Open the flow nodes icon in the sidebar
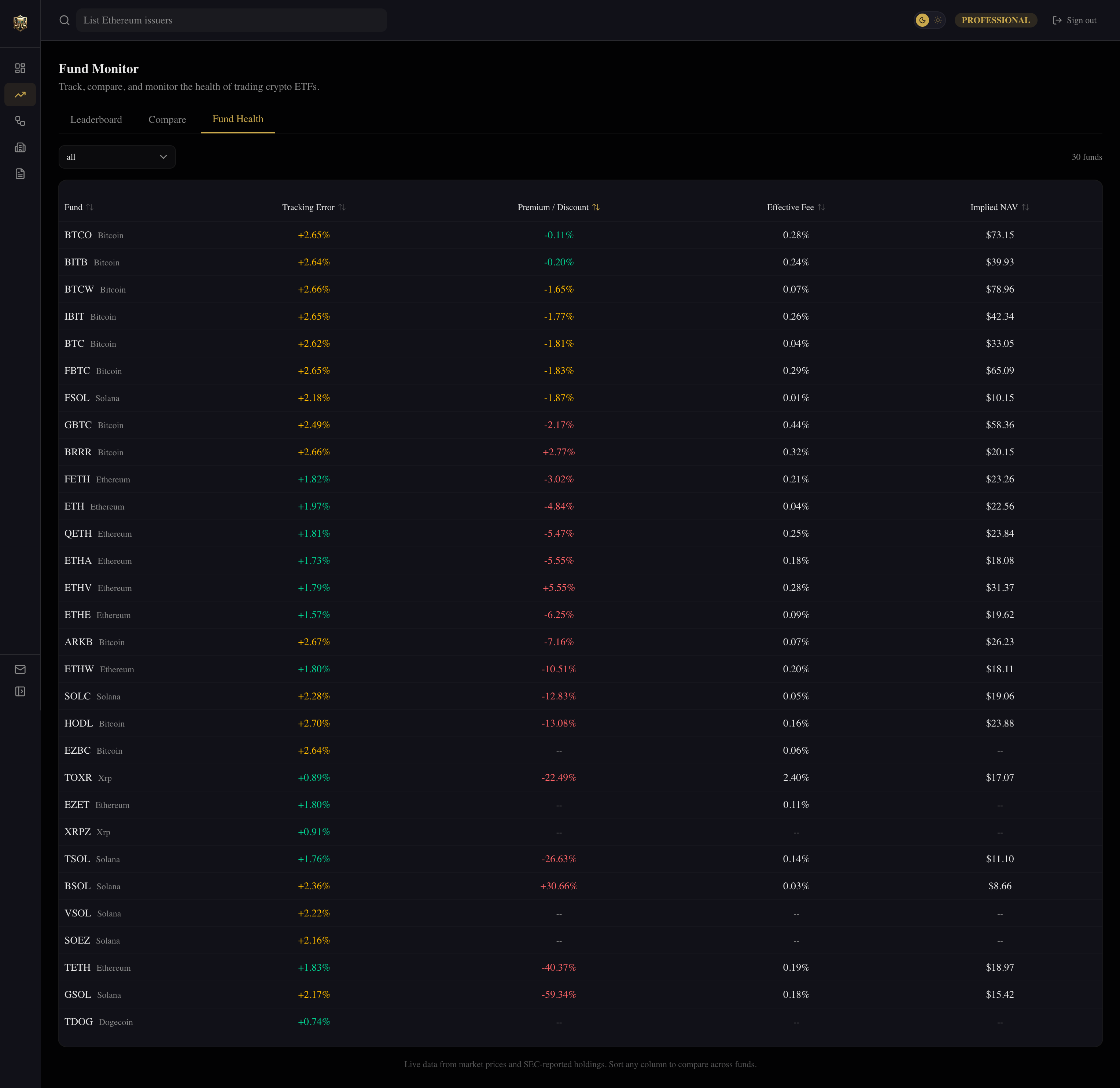Screen dimensions: 1120x1088 click(x=20, y=121)
